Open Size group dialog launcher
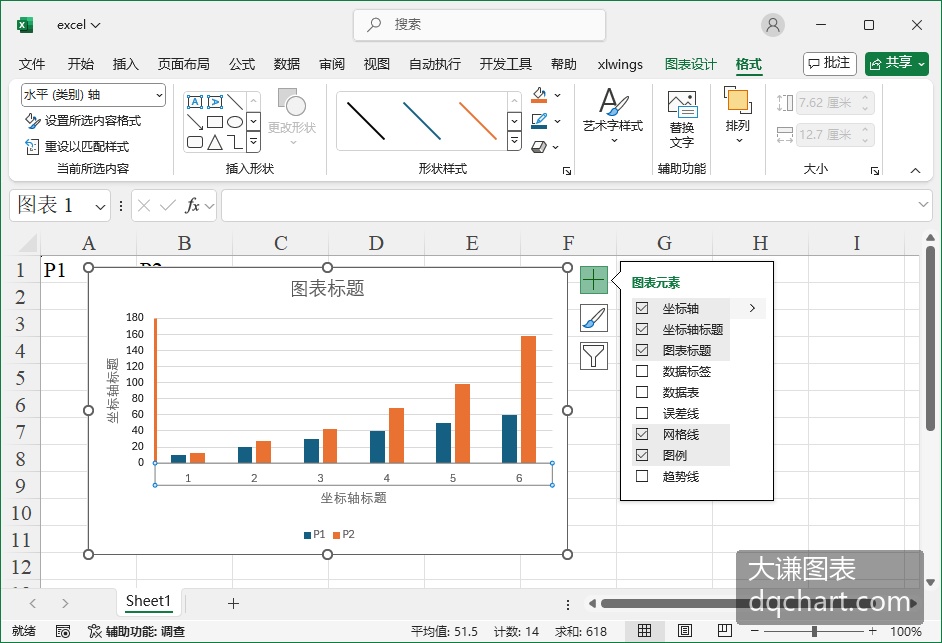This screenshot has width=942, height=643. tap(875, 171)
